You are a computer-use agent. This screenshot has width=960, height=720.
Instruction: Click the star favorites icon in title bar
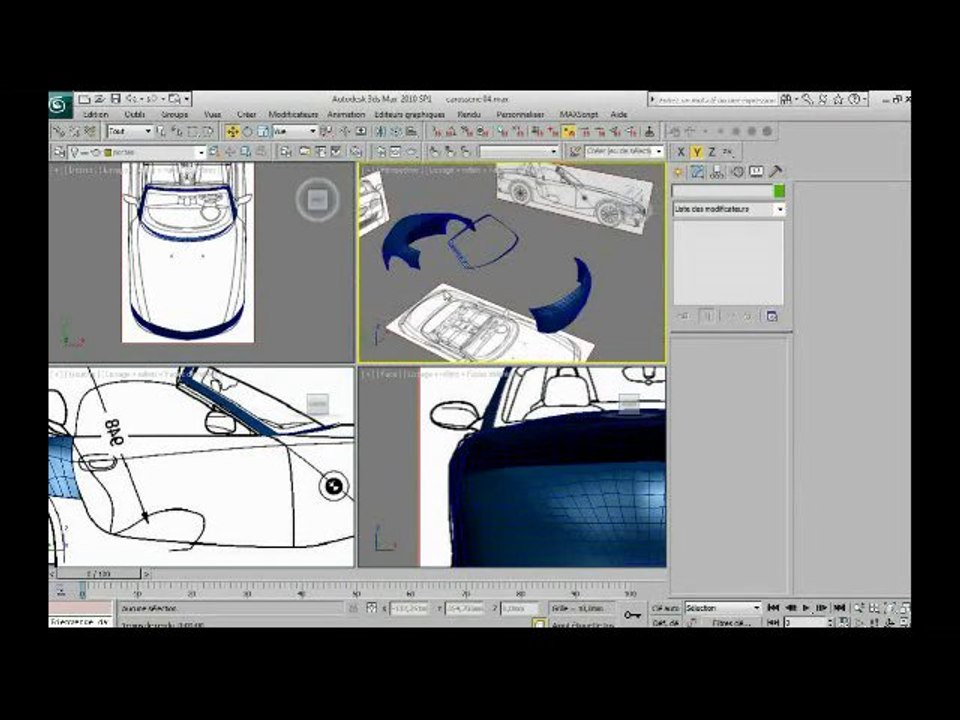838,99
